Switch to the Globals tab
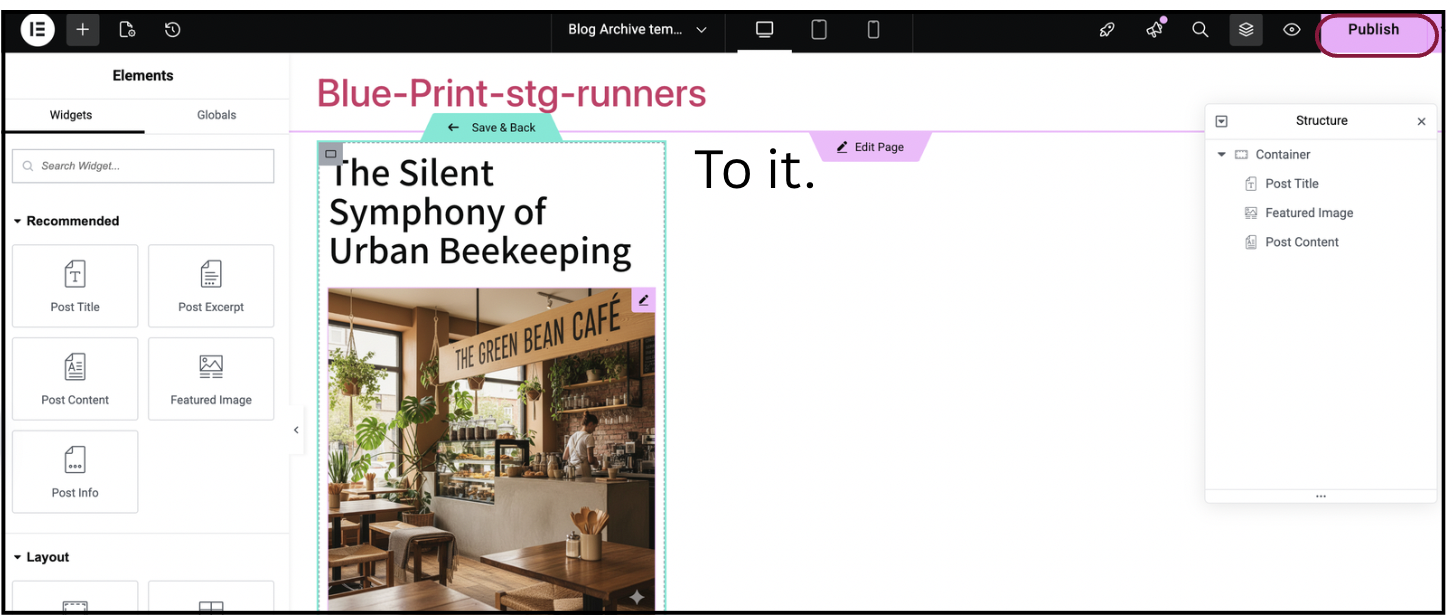The image size is (1454, 616). tap(216, 115)
